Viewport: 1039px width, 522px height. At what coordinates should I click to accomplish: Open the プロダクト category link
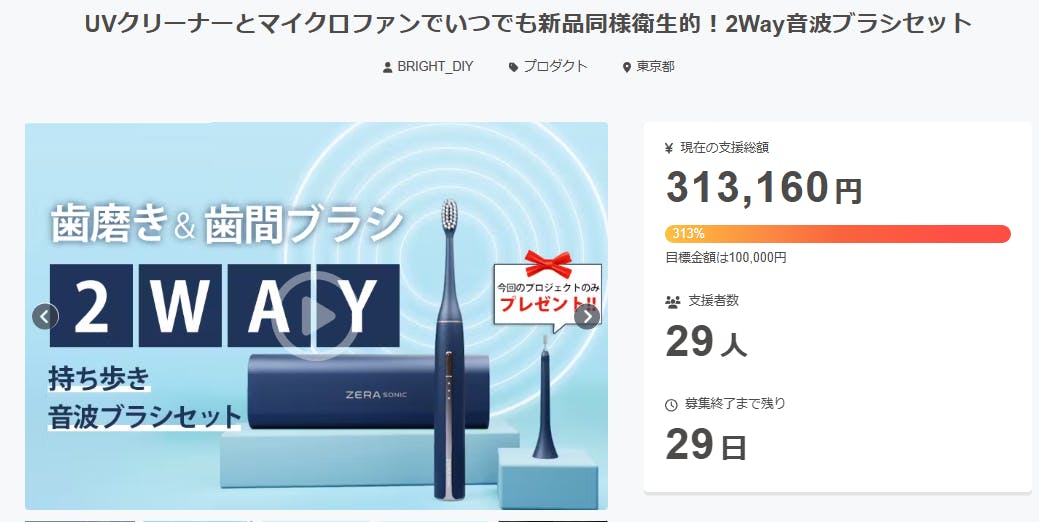coord(555,66)
